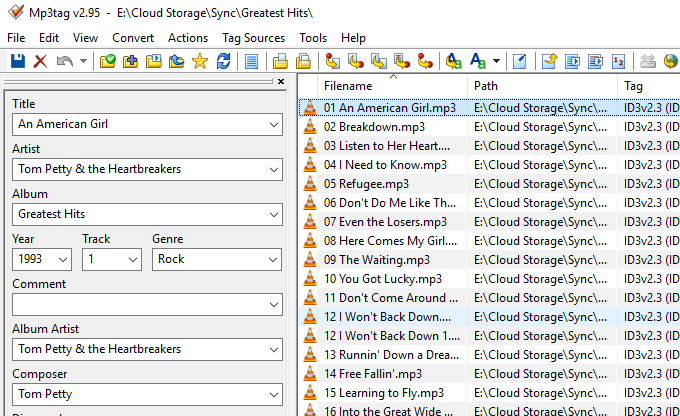Expand the Genre field dropdown
This screenshot has width=680, height=416.
[x=273, y=260]
